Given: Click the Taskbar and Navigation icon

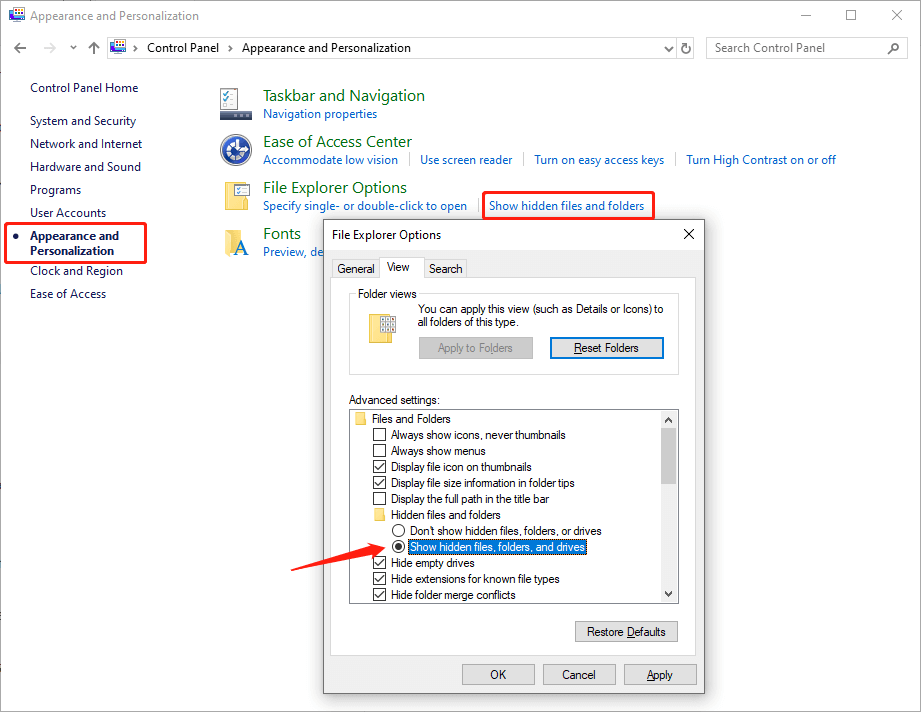Looking at the screenshot, I should point(236,104).
